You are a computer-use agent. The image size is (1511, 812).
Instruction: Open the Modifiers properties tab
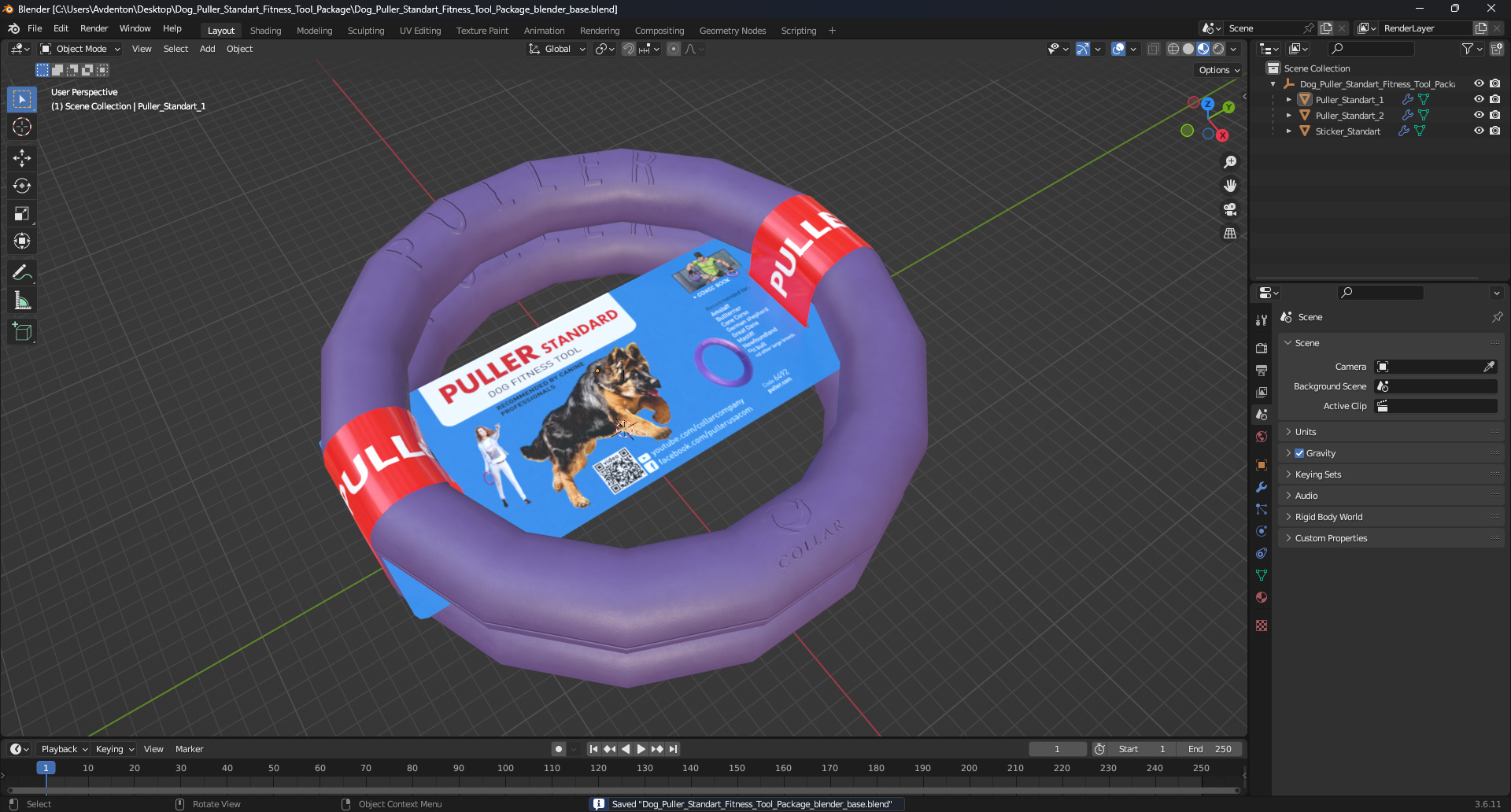click(1262, 487)
